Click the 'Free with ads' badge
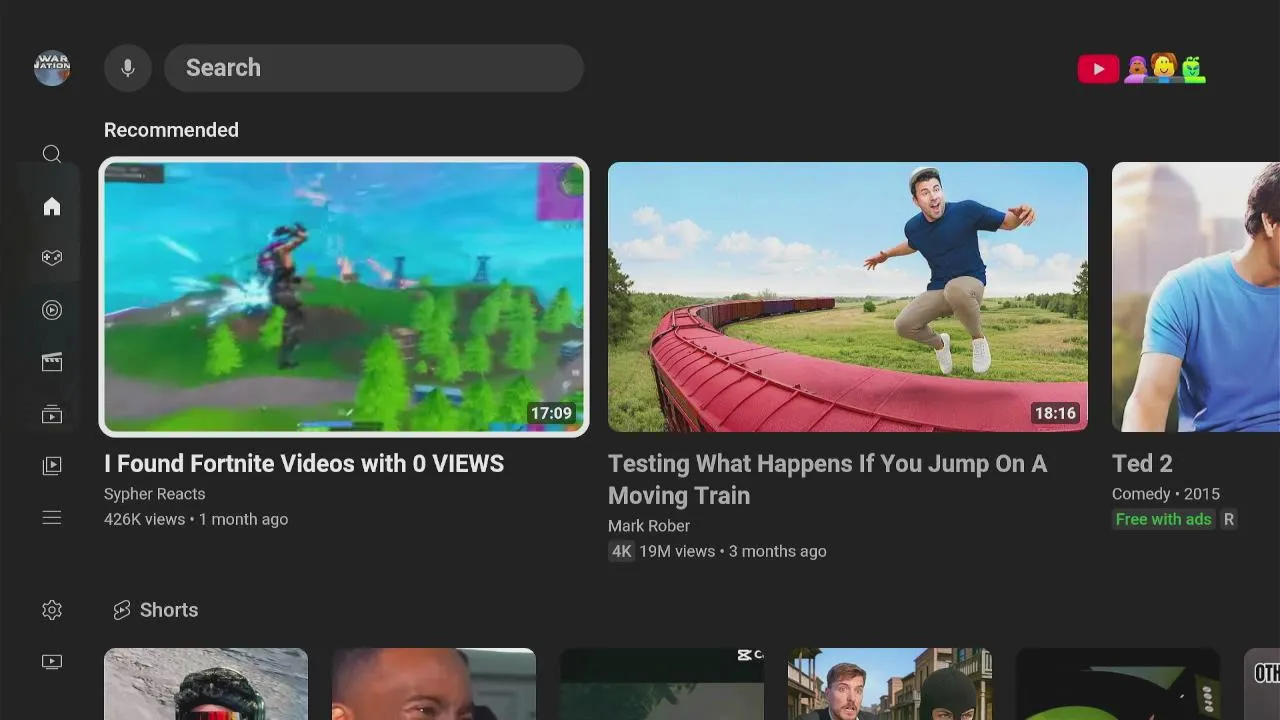 click(x=1163, y=519)
